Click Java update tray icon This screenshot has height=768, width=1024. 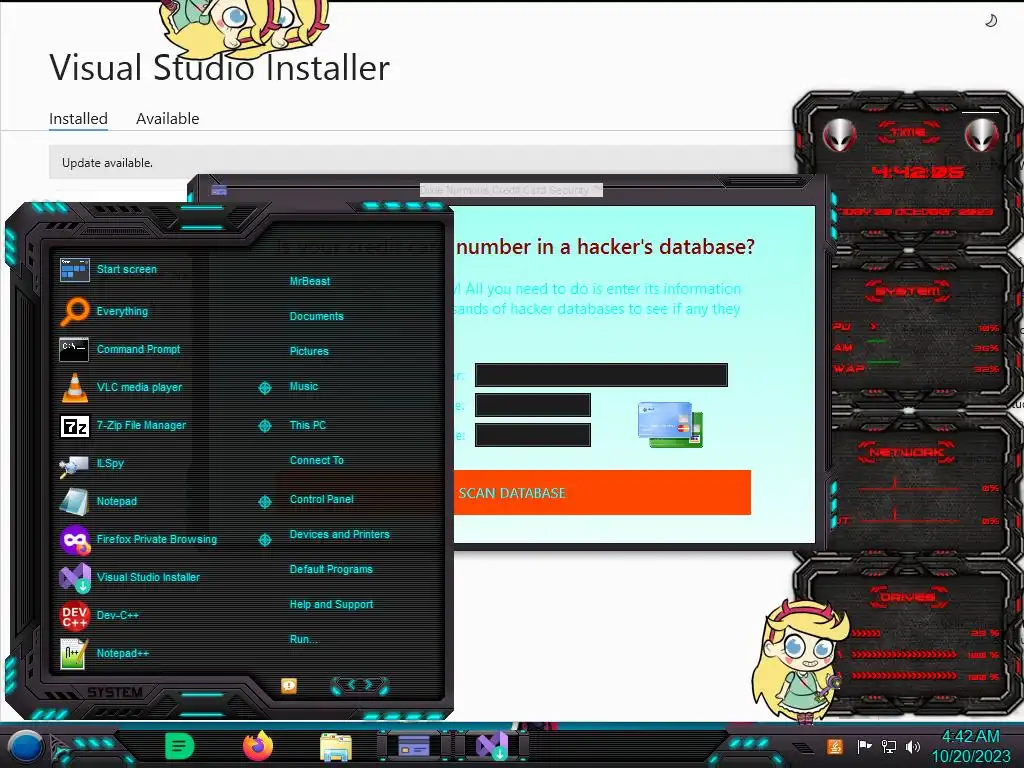point(835,746)
